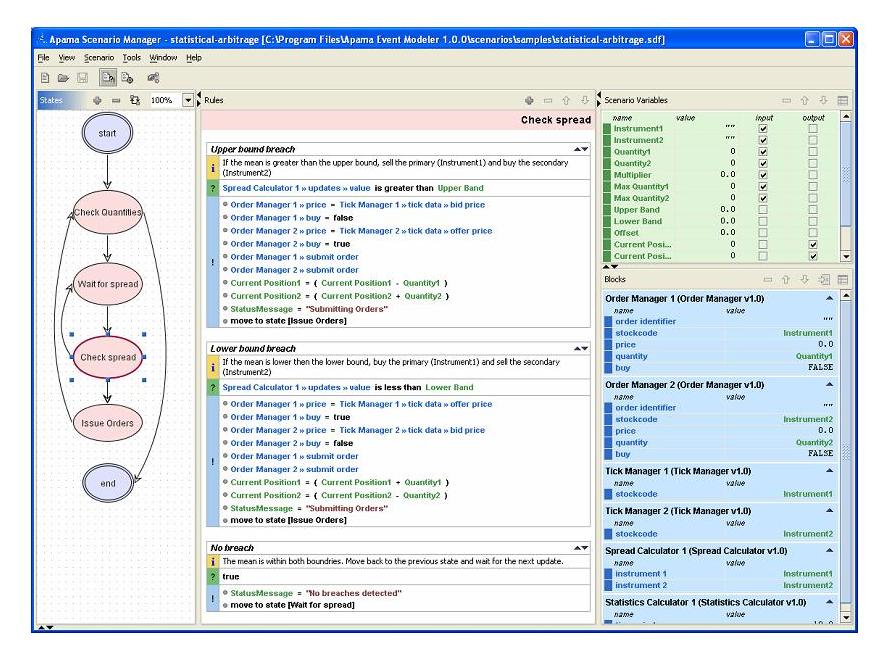Click move rule up arrow in Rules header
This screenshot has width=893, height=668.
567,100
